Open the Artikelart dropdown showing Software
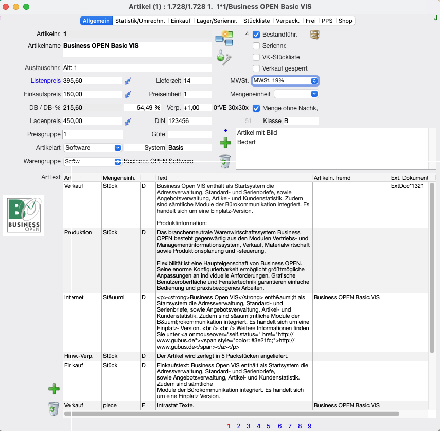The height and width of the screenshot is (435, 444). click(93, 148)
